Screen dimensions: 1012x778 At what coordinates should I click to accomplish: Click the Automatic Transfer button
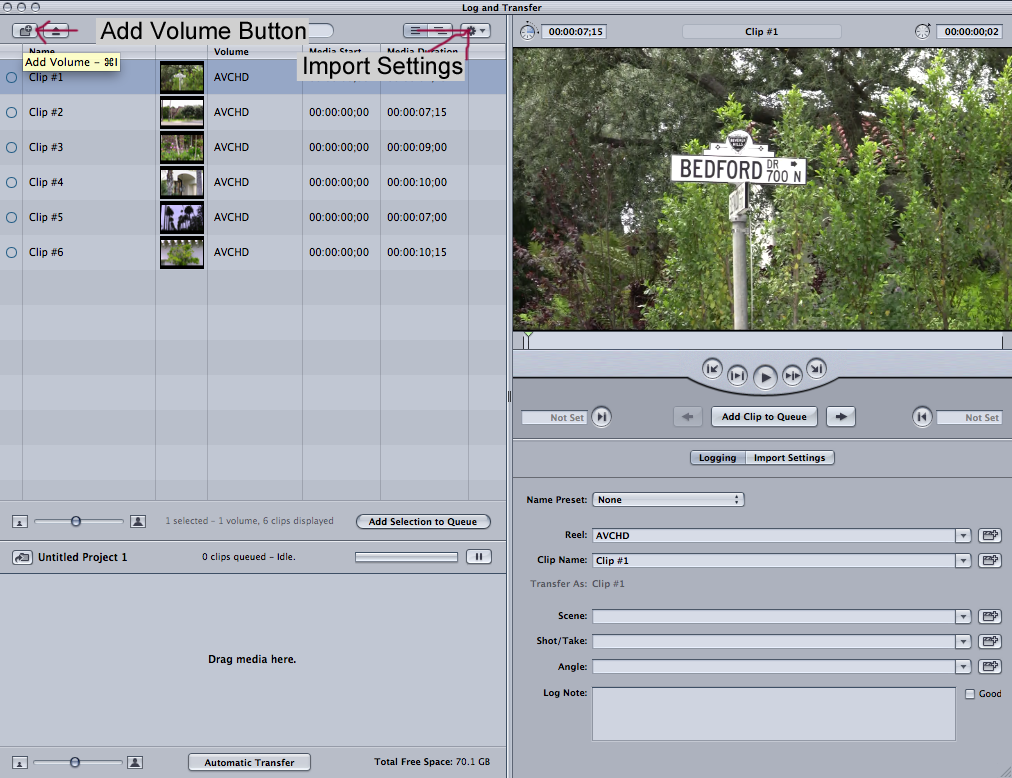(x=249, y=763)
